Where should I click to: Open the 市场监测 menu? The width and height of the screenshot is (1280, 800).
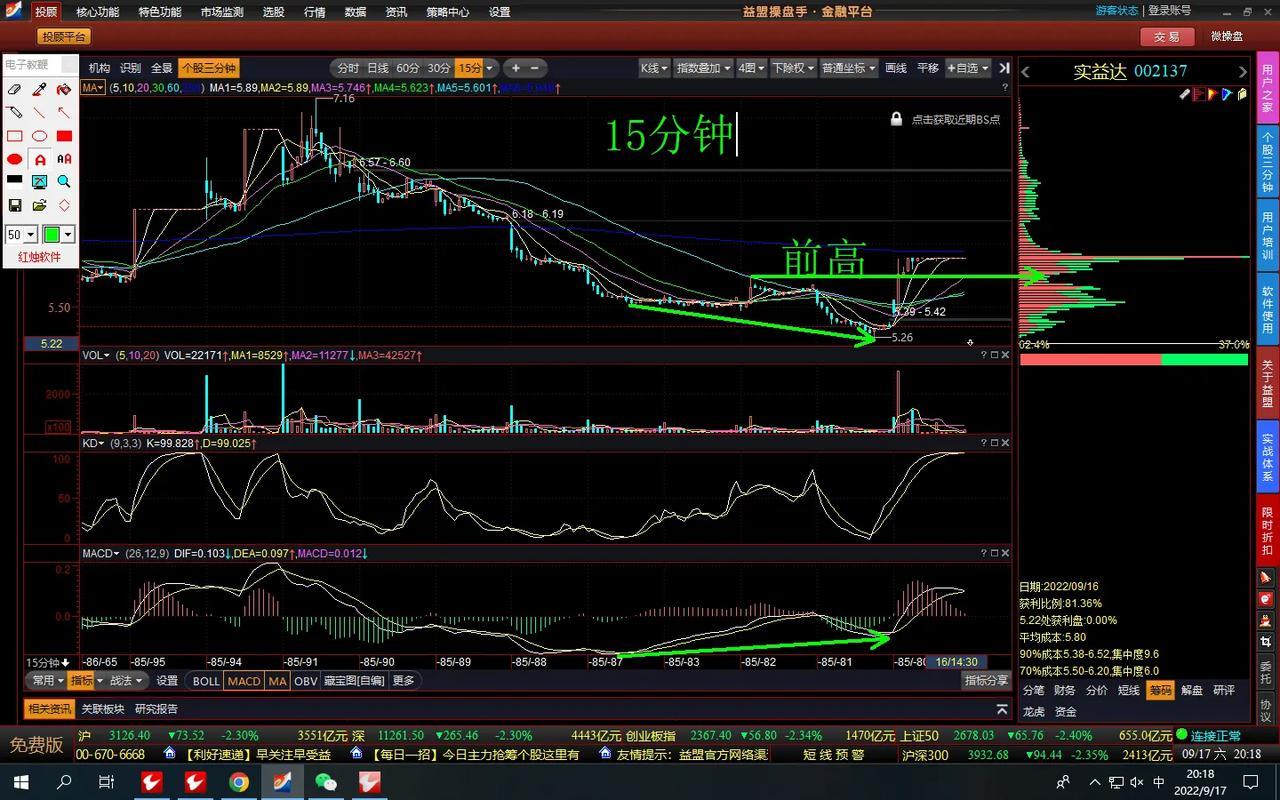[x=221, y=12]
